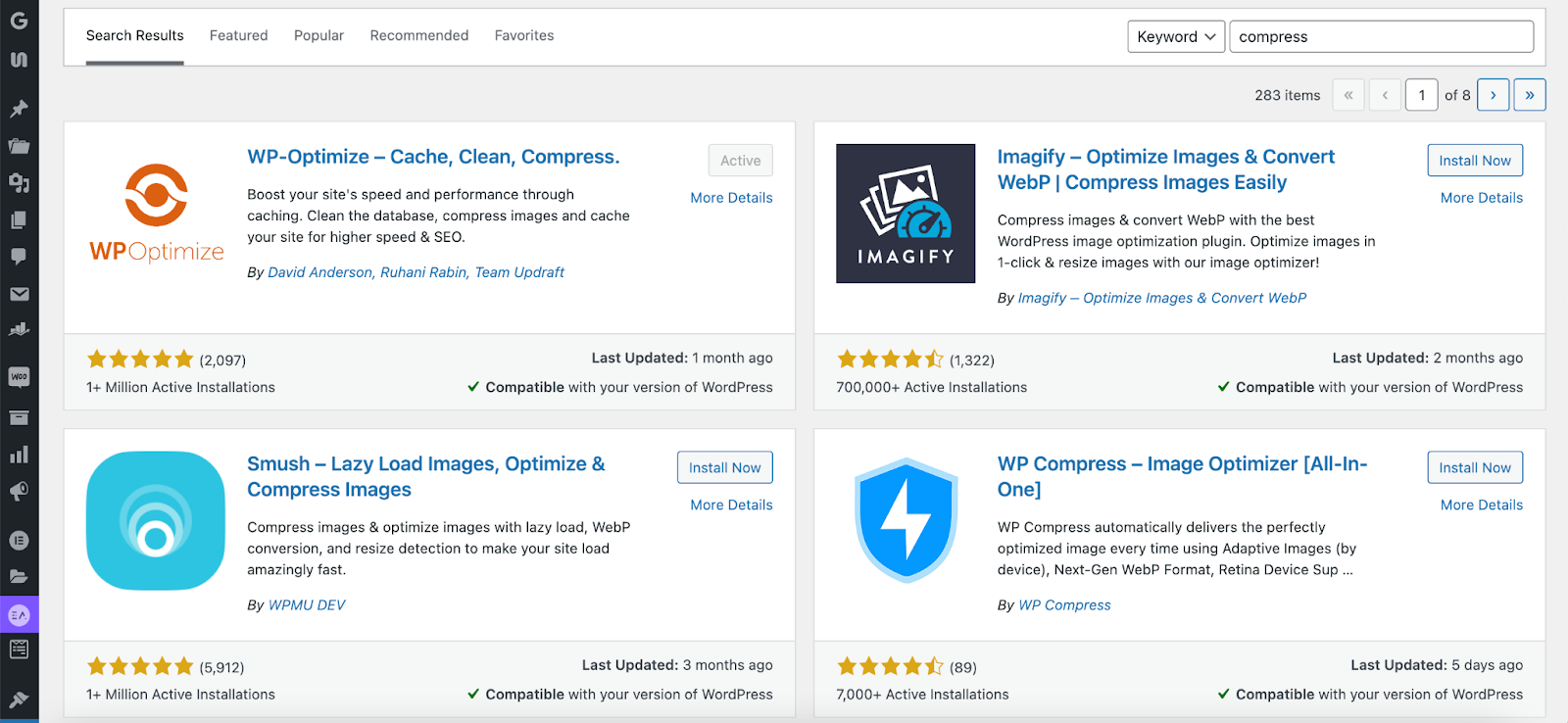Open author link David Anderson, Ruhani Rabin, Team Updraft
Viewport: 1568px width, 723px height.
[416, 272]
